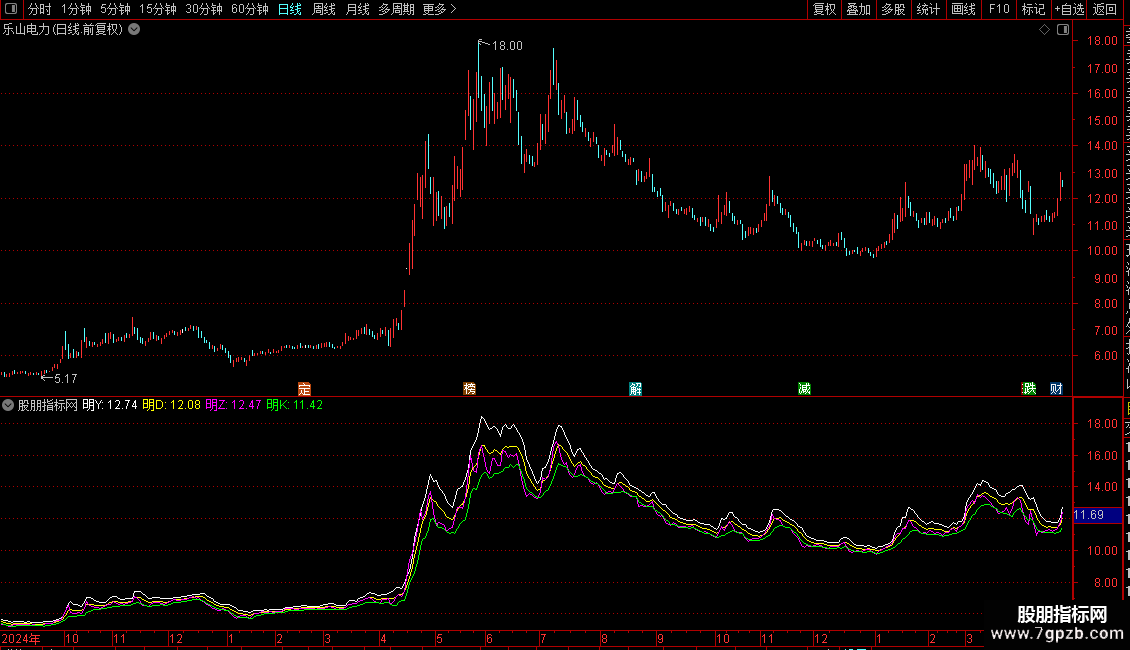Image resolution: width=1130 pixels, height=650 pixels.
Task: Open the dropdown beside 乐山电力 title
Action: (134, 30)
